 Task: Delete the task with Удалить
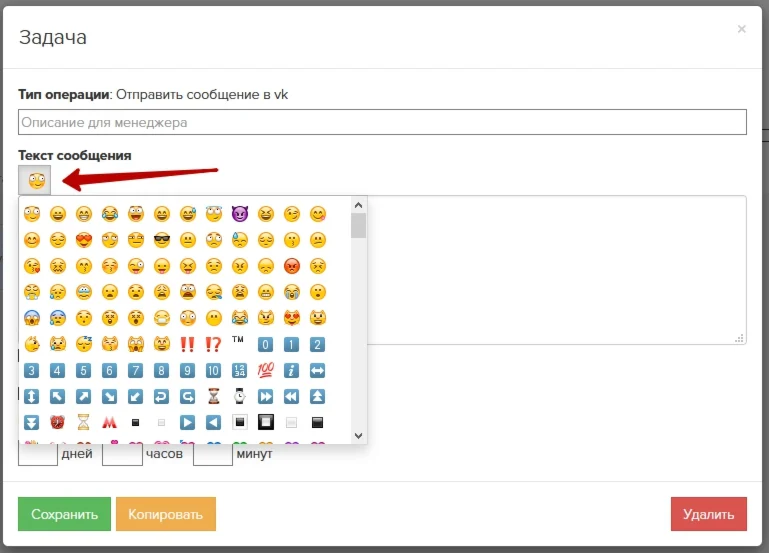pyautogui.click(x=709, y=514)
